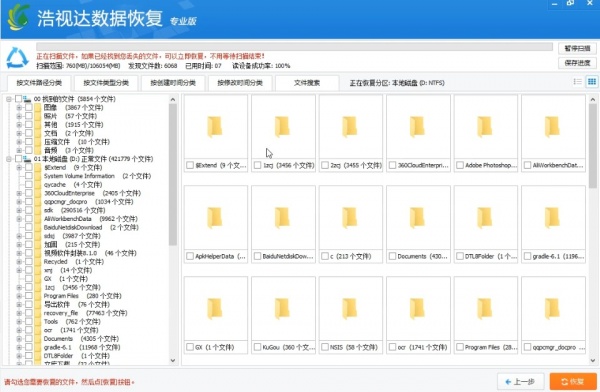This screenshot has width=600, height=392.
Task: Click the qqpcmgr_docpro folder icon in grid
Action: [552, 309]
